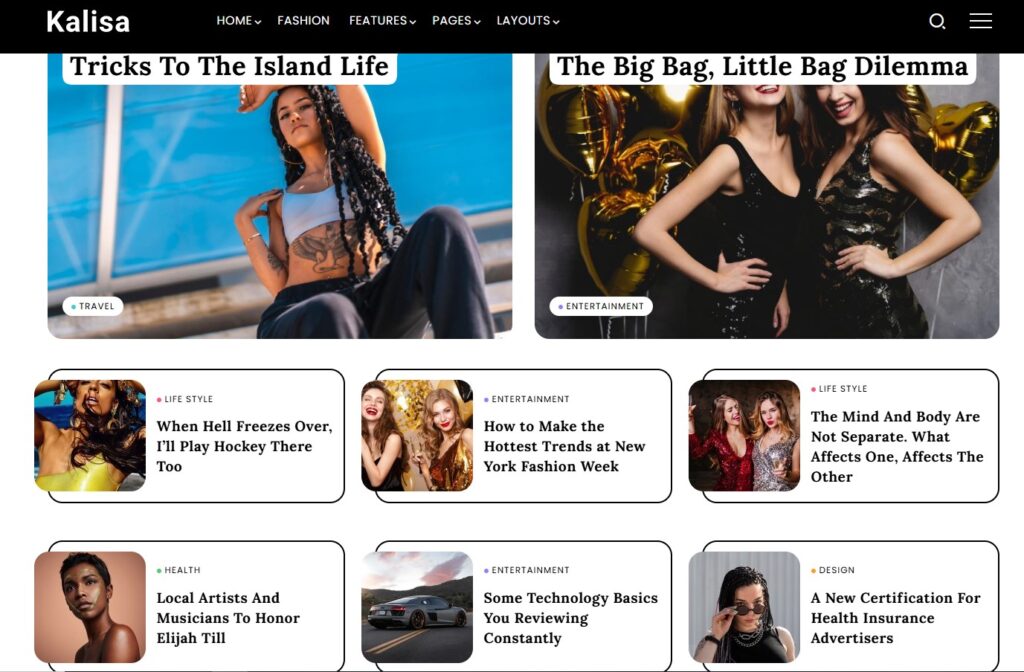This screenshot has height=672, width=1024.
Task: Open 'Local Artists And Musicians' article
Action: [x=228, y=618]
